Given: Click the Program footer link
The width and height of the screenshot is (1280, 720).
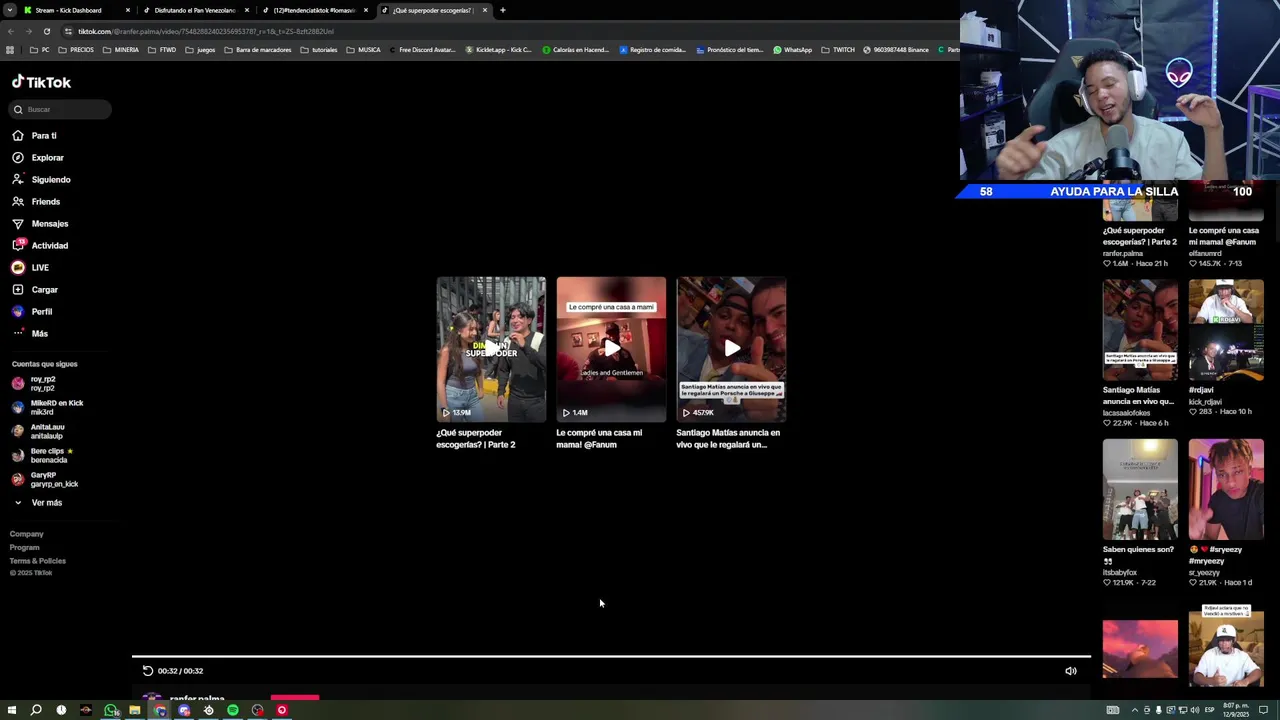Looking at the screenshot, I should click(25, 547).
